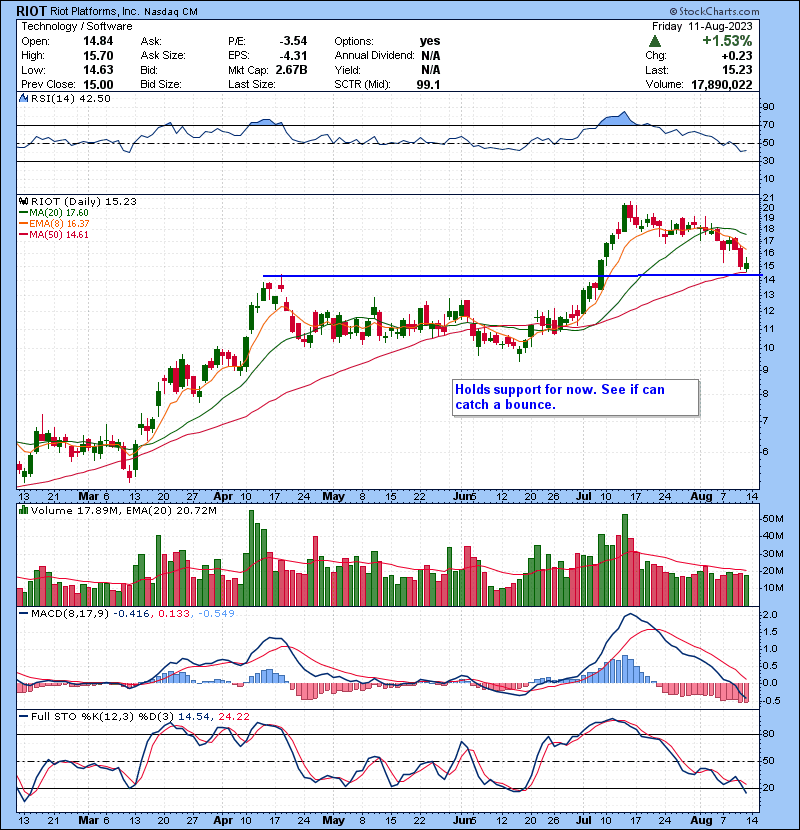Click the 2.0 tick on MACD axis
This screenshot has width=800, height=830.
pyautogui.click(x=770, y=615)
